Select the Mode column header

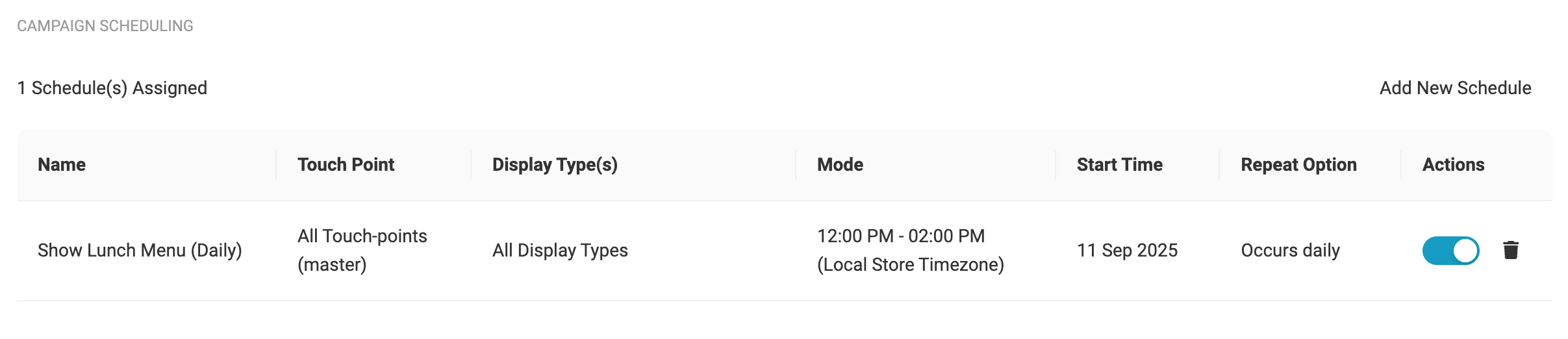point(840,165)
